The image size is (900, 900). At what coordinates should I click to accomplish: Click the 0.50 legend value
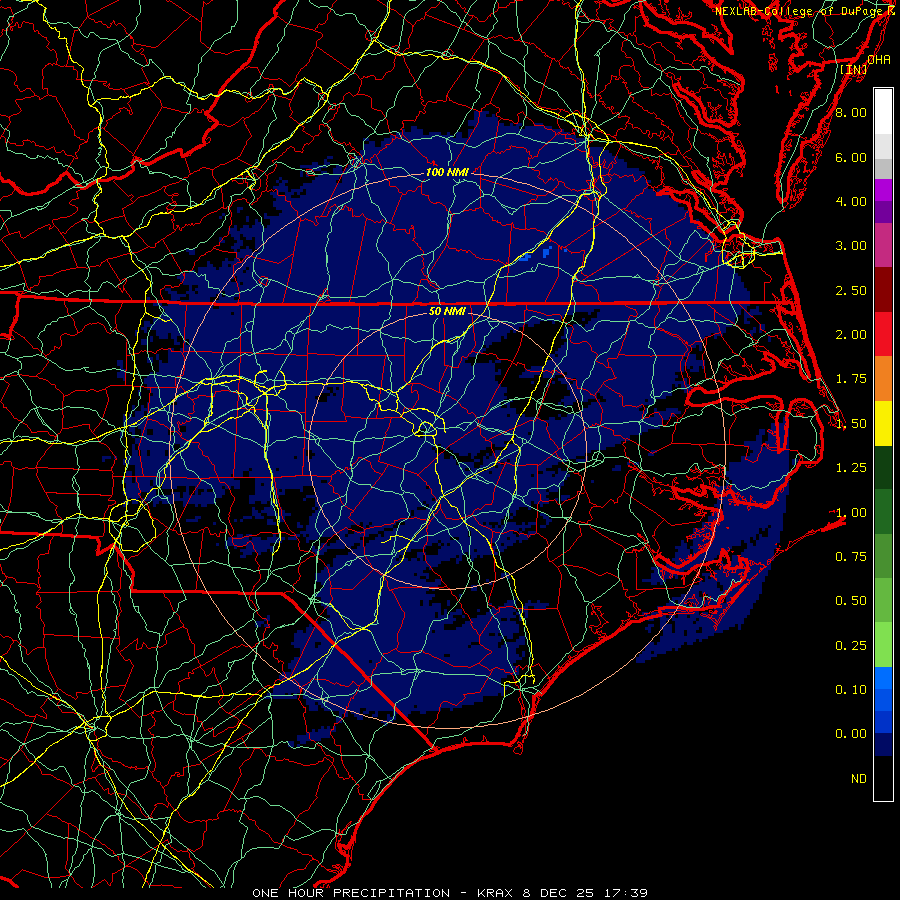851,600
